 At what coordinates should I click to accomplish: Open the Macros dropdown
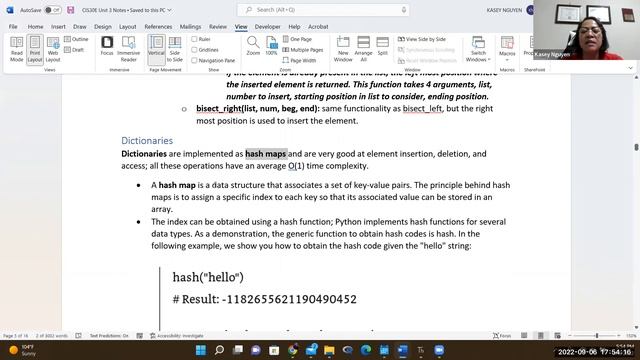click(x=507, y=49)
